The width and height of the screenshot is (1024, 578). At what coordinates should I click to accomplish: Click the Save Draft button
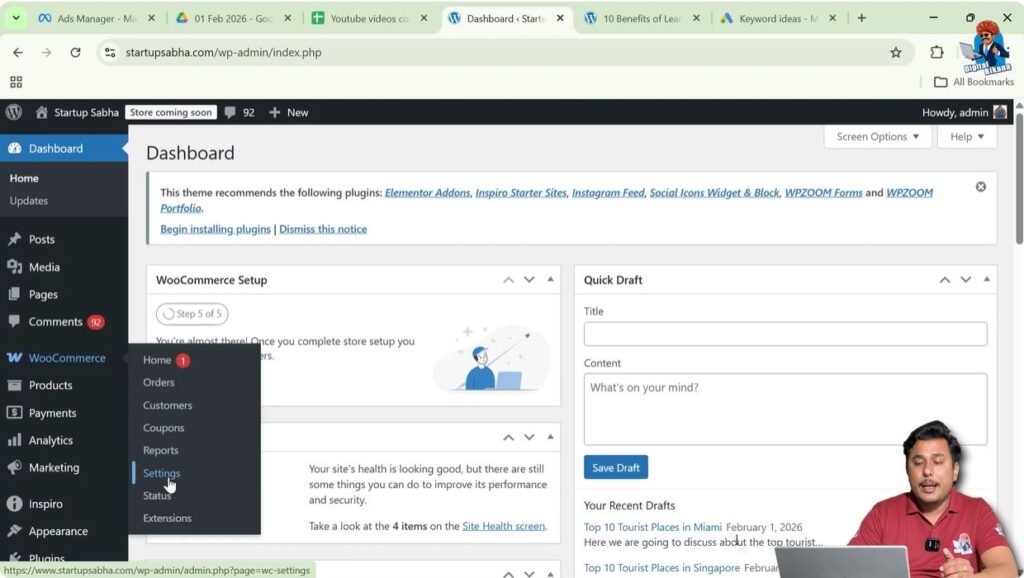pos(615,467)
